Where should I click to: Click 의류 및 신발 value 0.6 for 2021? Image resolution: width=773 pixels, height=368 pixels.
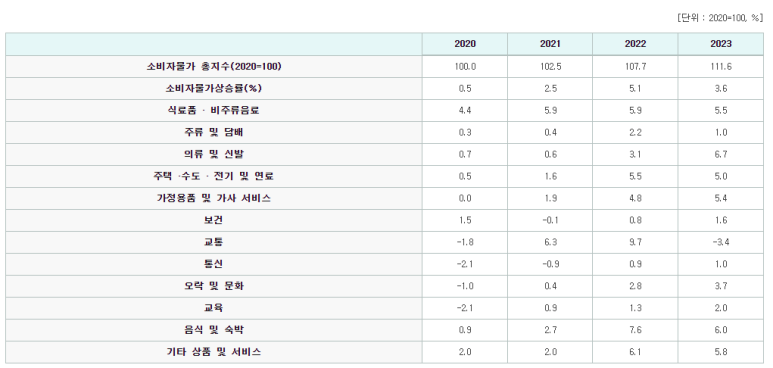(550, 154)
